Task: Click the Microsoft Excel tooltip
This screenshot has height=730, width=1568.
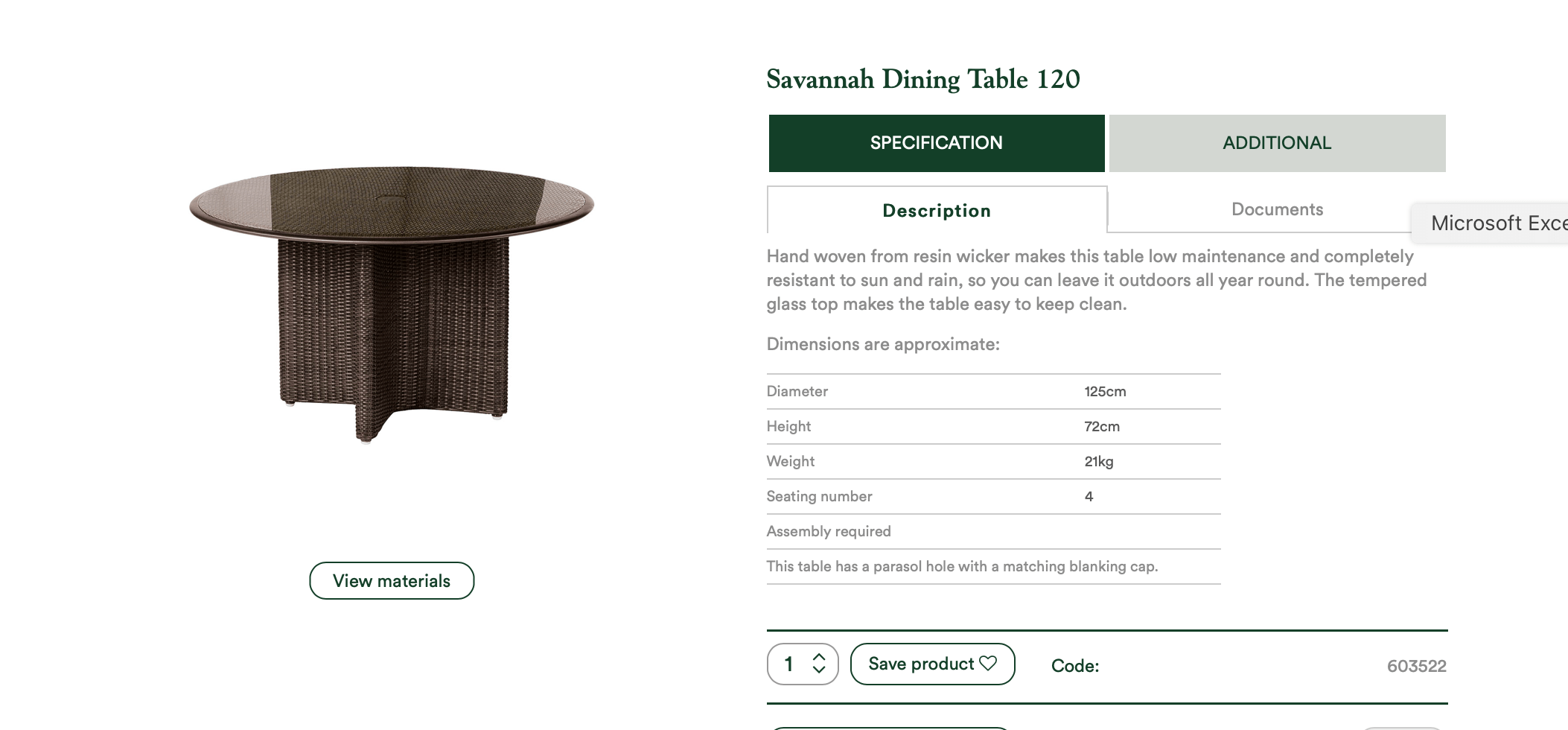Action: click(1491, 223)
